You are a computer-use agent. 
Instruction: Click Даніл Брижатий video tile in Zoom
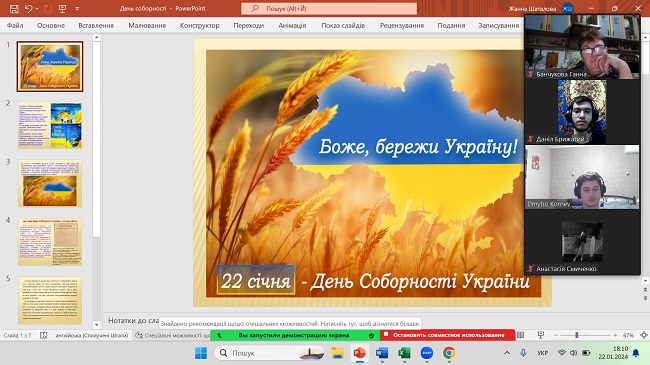[x=582, y=112]
